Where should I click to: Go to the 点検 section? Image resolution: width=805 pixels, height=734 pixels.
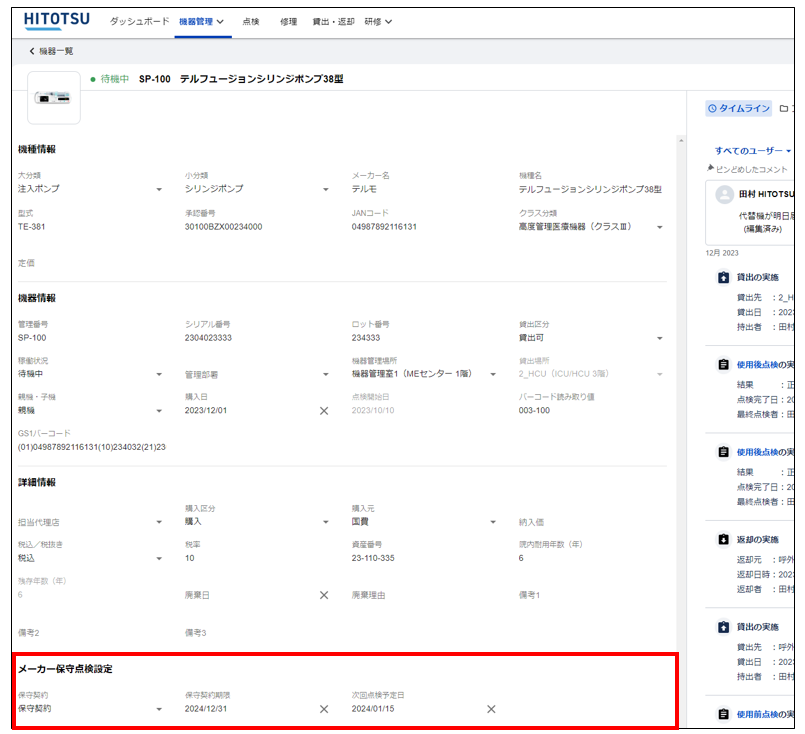click(x=251, y=22)
